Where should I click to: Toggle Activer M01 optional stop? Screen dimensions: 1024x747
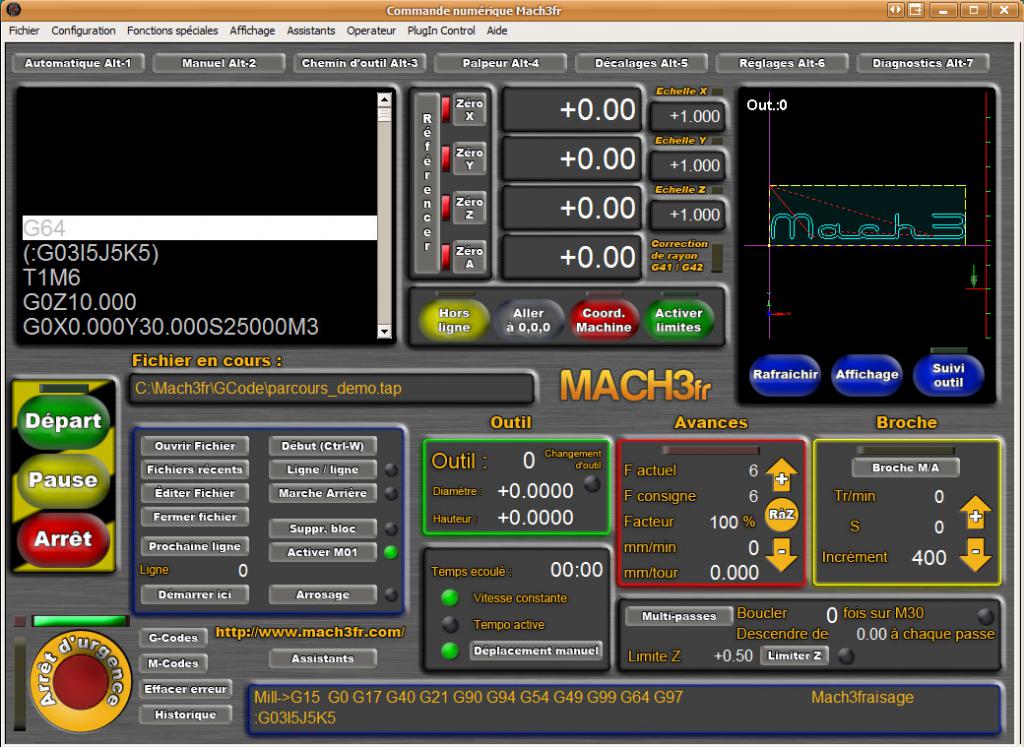323,552
